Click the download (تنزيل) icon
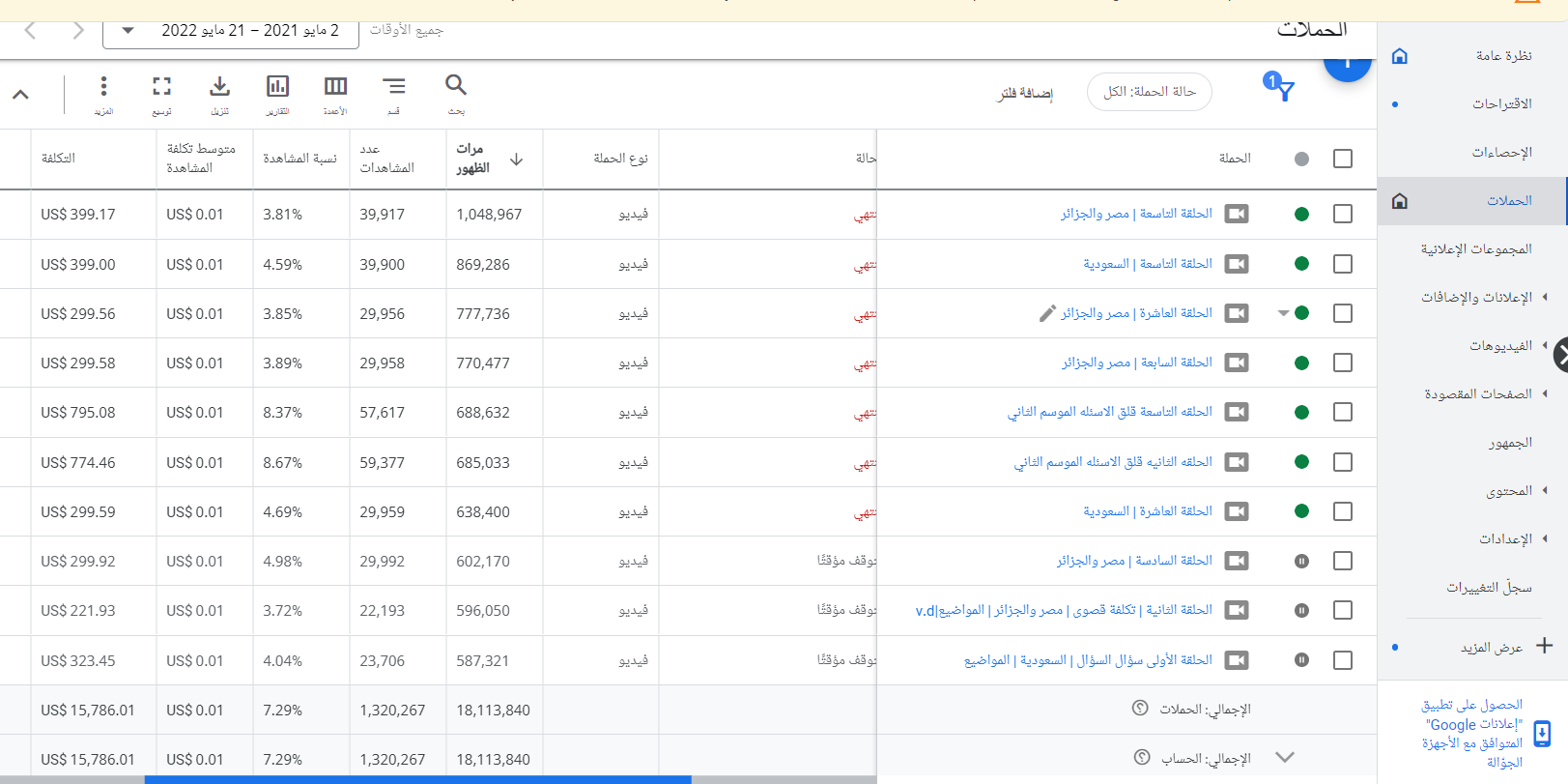The width and height of the screenshot is (1568, 784). (220, 87)
